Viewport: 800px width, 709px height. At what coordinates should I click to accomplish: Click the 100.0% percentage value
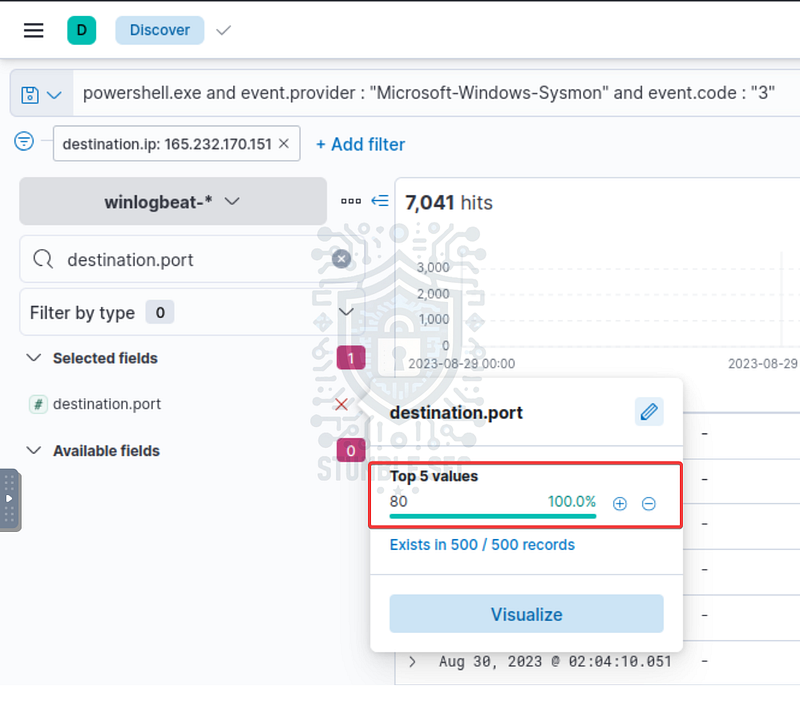click(571, 501)
